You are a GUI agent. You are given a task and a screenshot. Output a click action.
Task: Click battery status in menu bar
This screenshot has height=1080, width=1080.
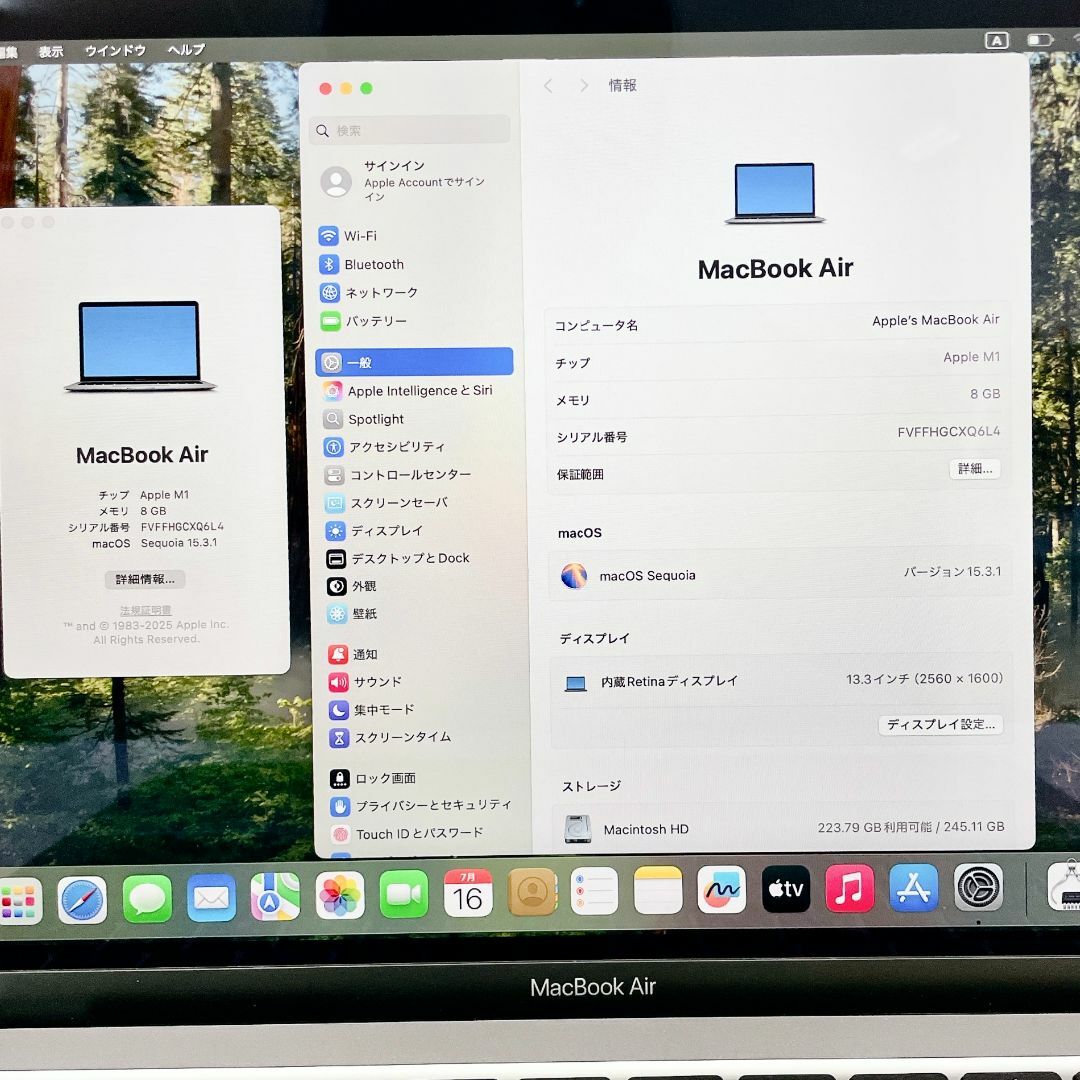pyautogui.click(x=1040, y=40)
